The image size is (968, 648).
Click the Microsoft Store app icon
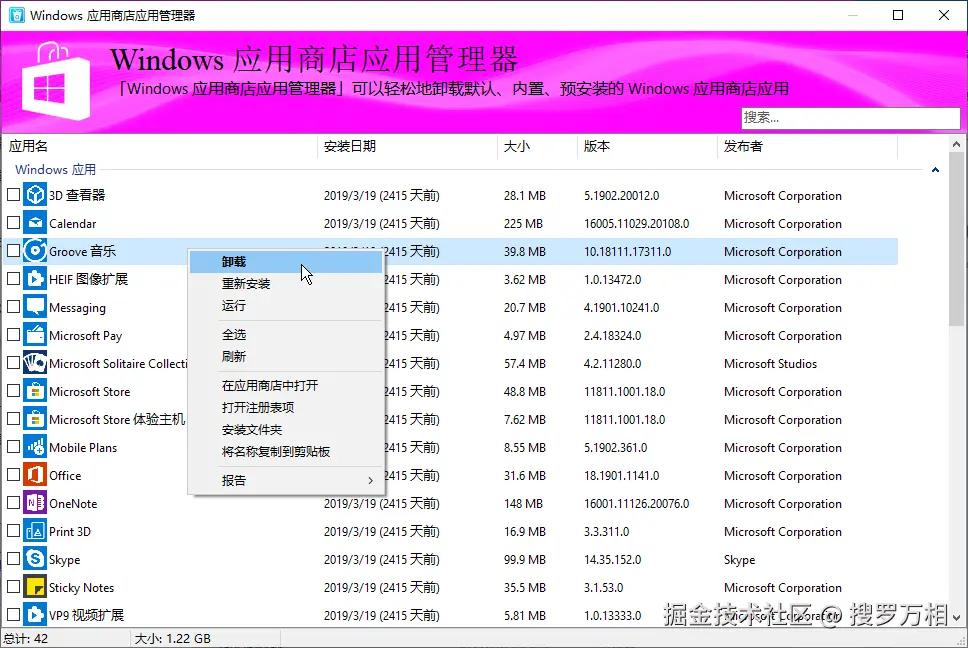pos(35,391)
